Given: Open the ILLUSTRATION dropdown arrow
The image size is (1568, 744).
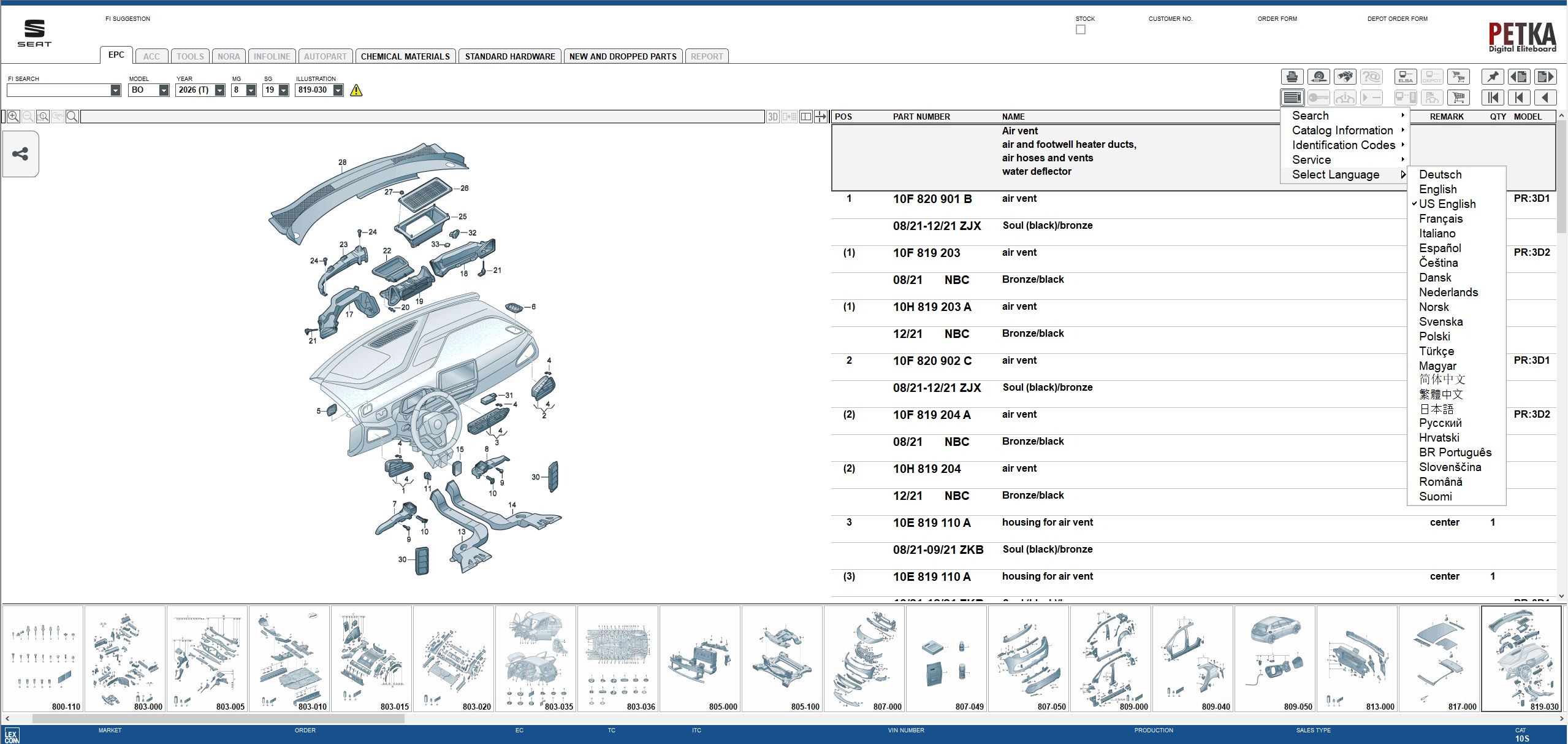Looking at the screenshot, I should pyautogui.click(x=338, y=90).
